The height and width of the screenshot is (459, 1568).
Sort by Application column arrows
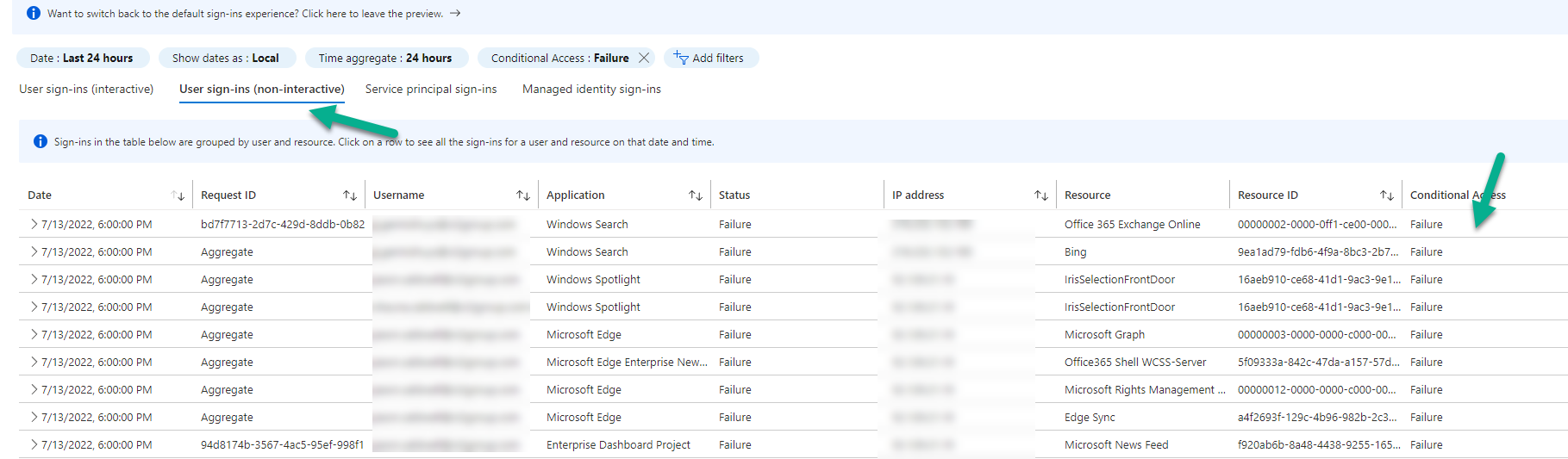pyautogui.click(x=696, y=195)
